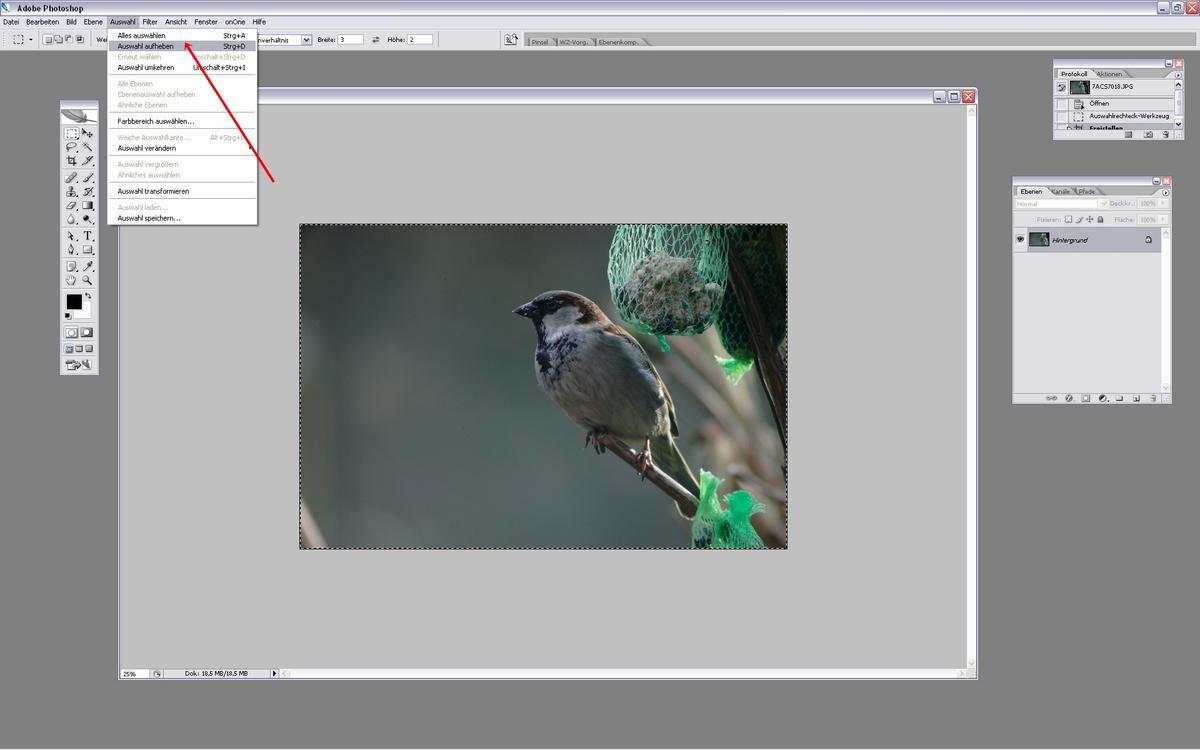Open the selection style dropdown
Viewport: 1200px width, 750px height.
point(307,40)
